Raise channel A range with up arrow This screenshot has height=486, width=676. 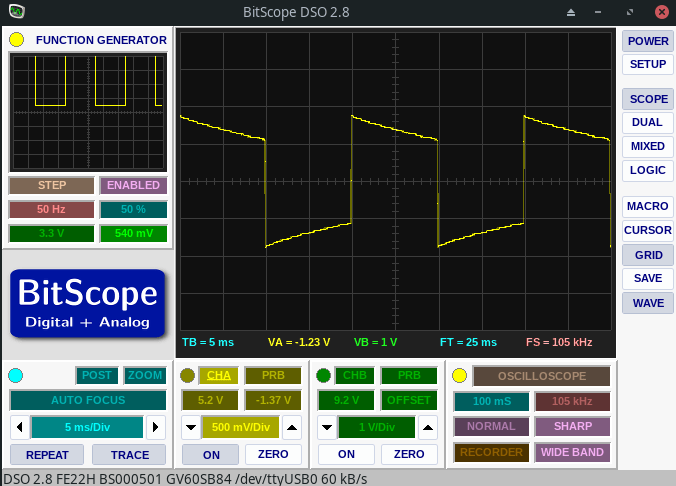click(x=292, y=427)
